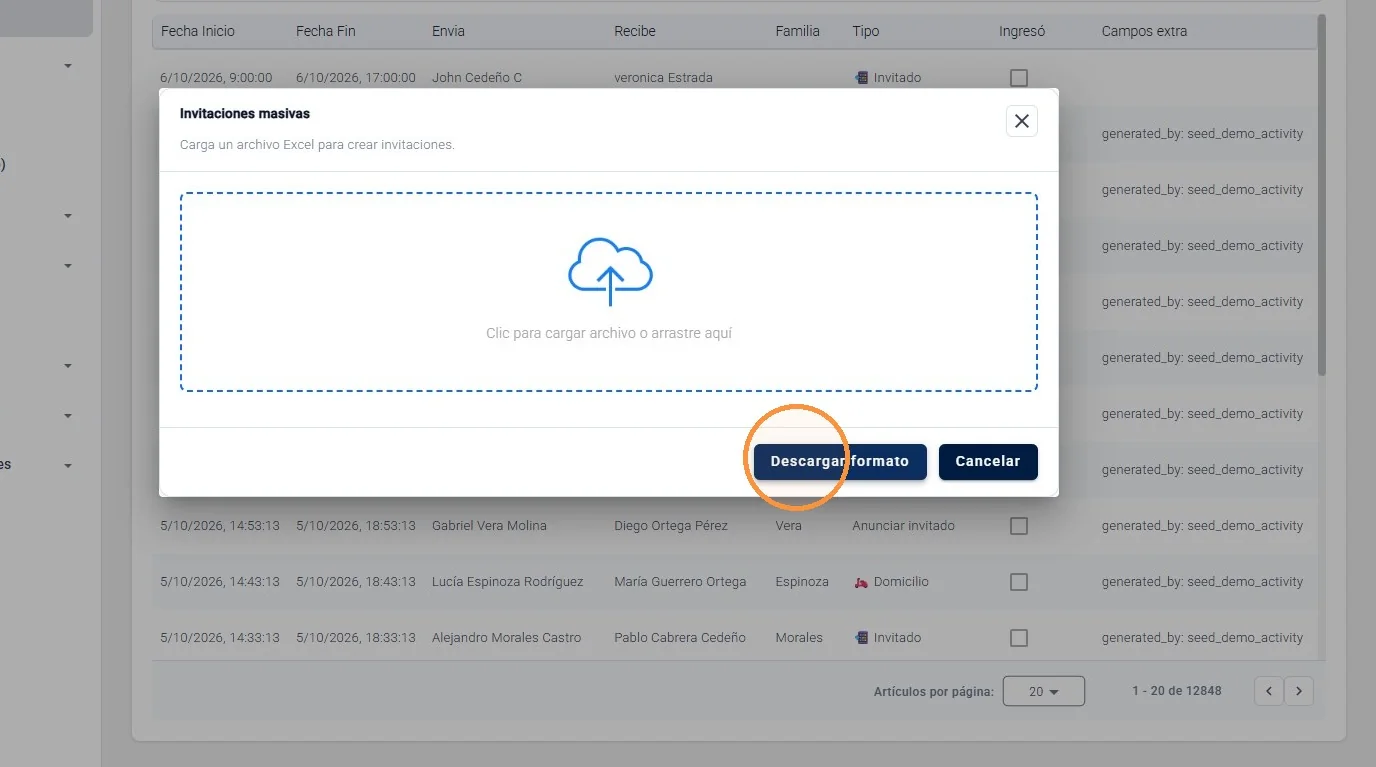
Task: Check Ingresó box for Diego Ortega Pérez
Action: pyautogui.click(x=1019, y=526)
